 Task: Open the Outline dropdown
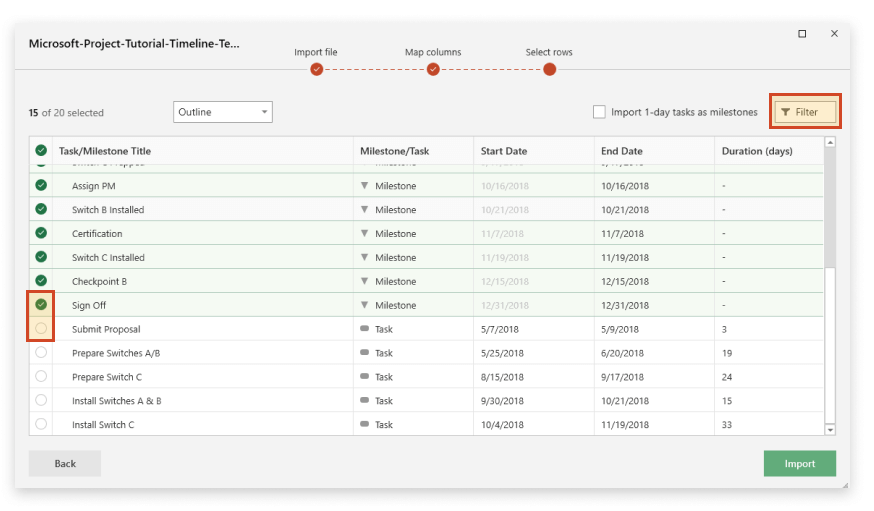pos(222,112)
